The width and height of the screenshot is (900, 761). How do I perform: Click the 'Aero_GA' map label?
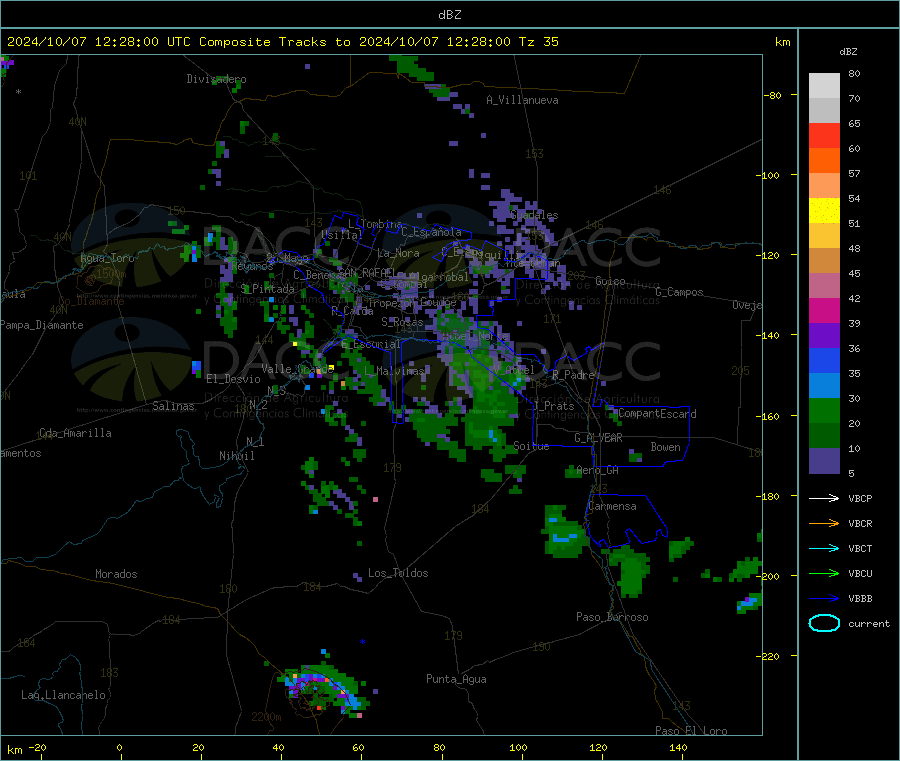[598, 470]
